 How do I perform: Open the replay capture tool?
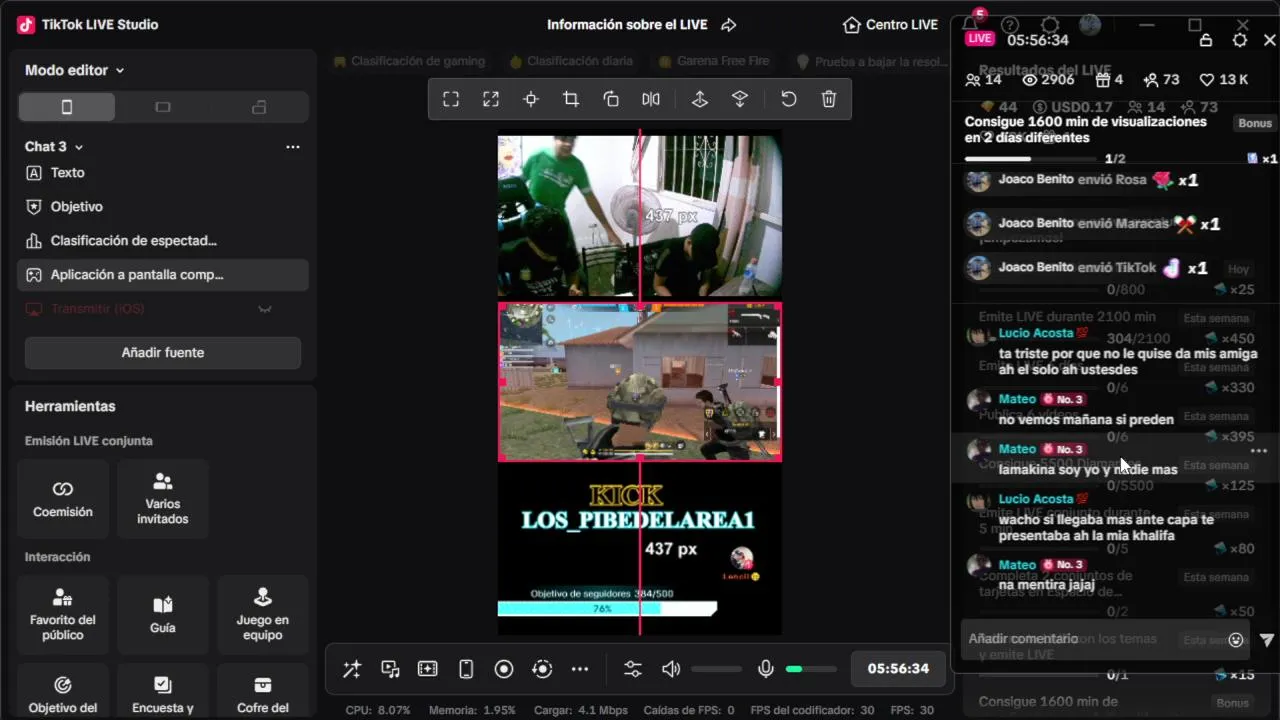(x=542, y=669)
